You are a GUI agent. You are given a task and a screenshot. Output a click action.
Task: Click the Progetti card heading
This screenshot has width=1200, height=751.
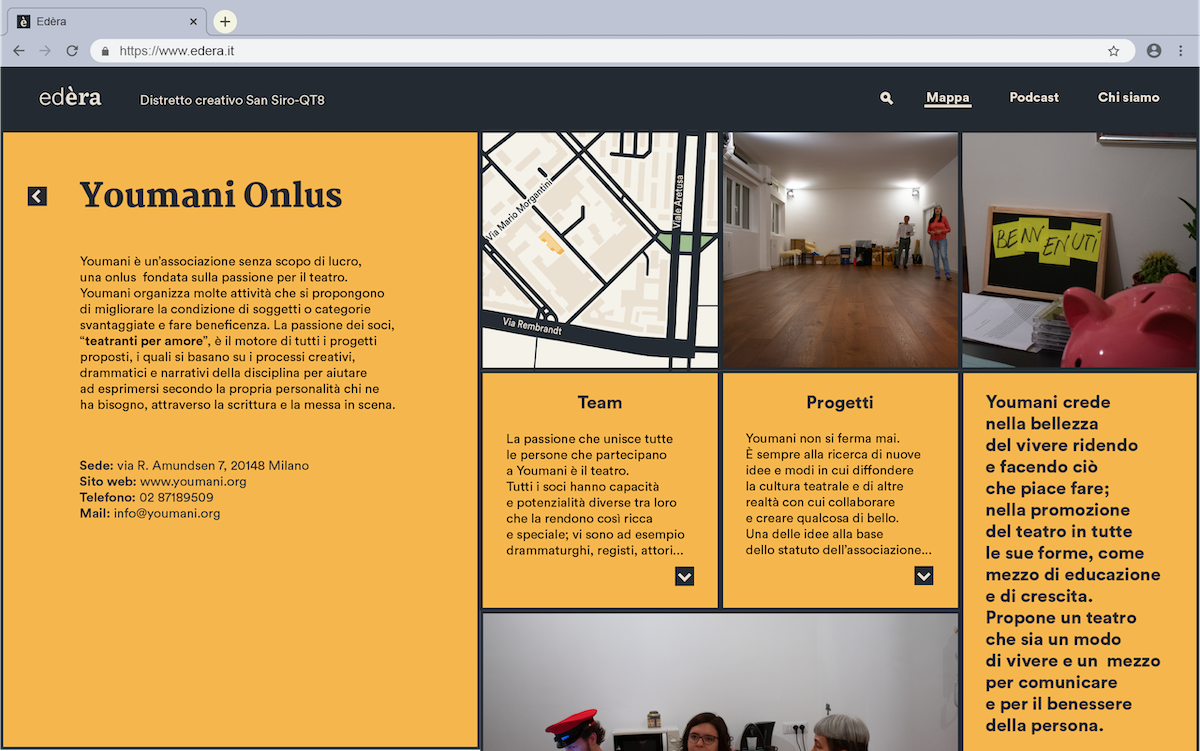[840, 403]
